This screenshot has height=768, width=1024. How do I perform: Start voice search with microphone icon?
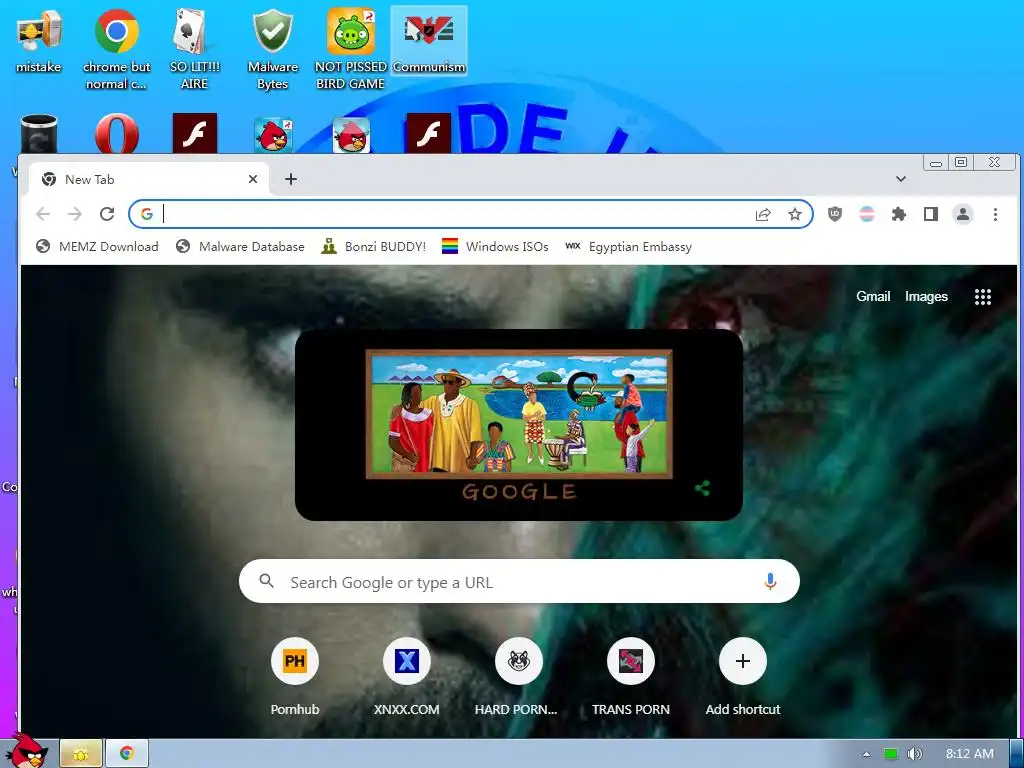point(771,581)
